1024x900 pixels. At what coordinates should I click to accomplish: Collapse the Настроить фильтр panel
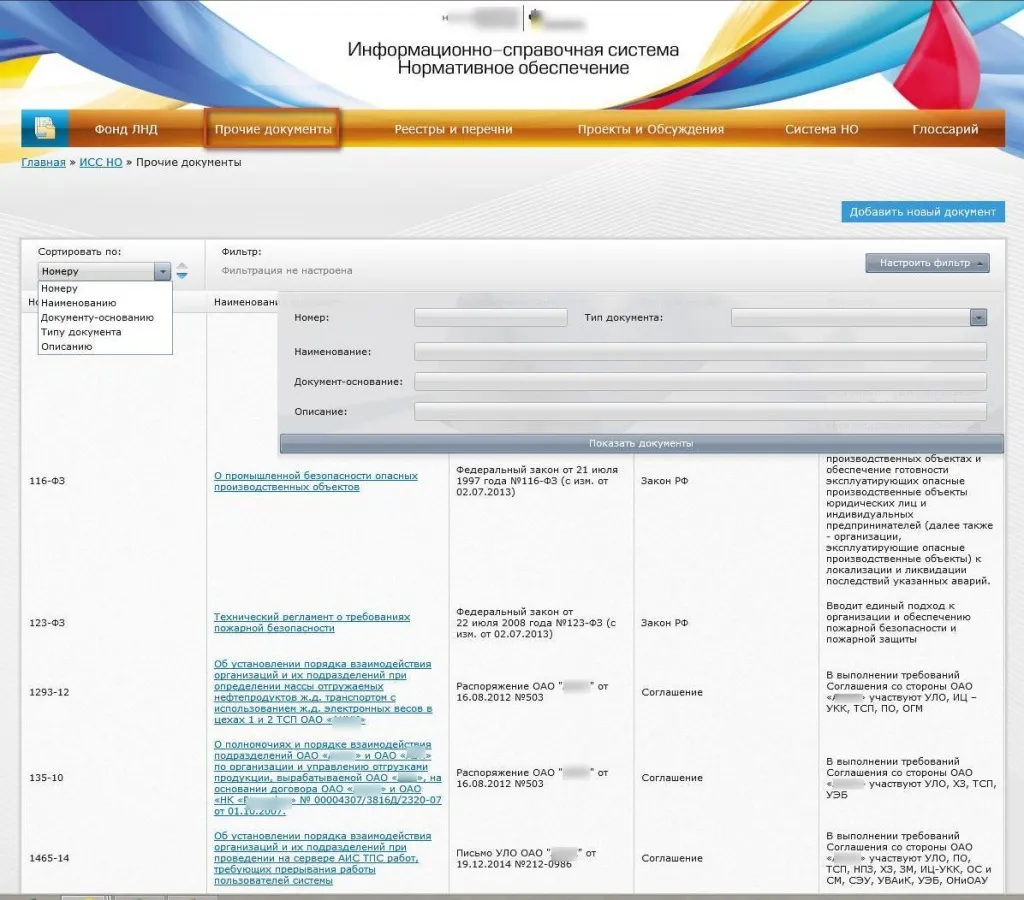click(927, 263)
